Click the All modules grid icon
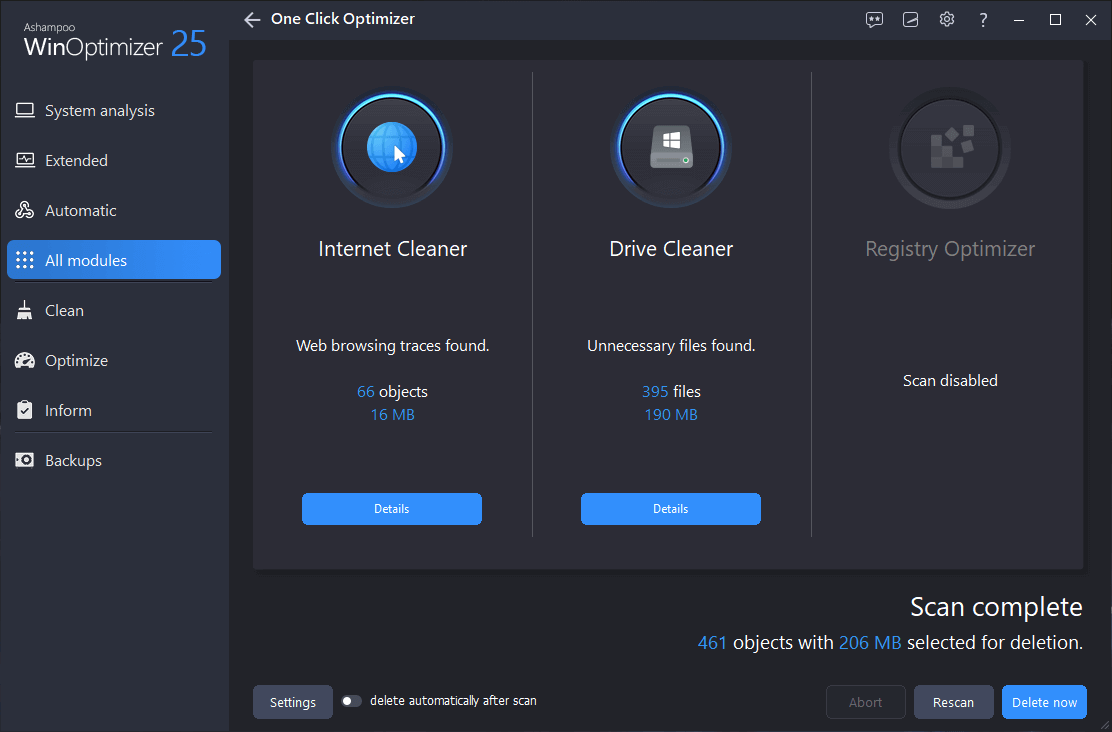The image size is (1112, 732). (25, 260)
